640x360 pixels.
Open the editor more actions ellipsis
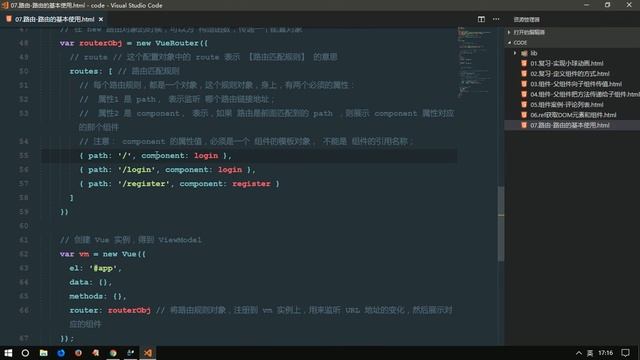coord(496,19)
